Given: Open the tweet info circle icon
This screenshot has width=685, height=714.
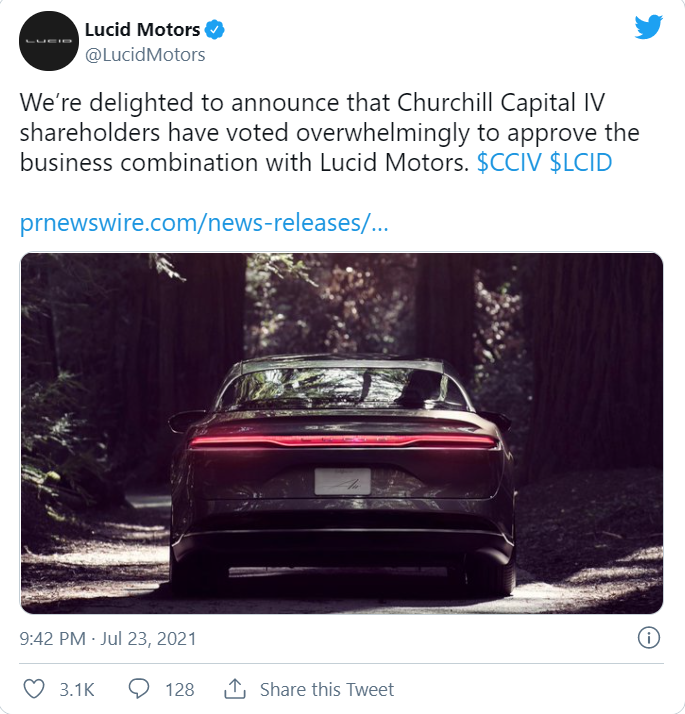Looking at the screenshot, I should pos(648,637).
